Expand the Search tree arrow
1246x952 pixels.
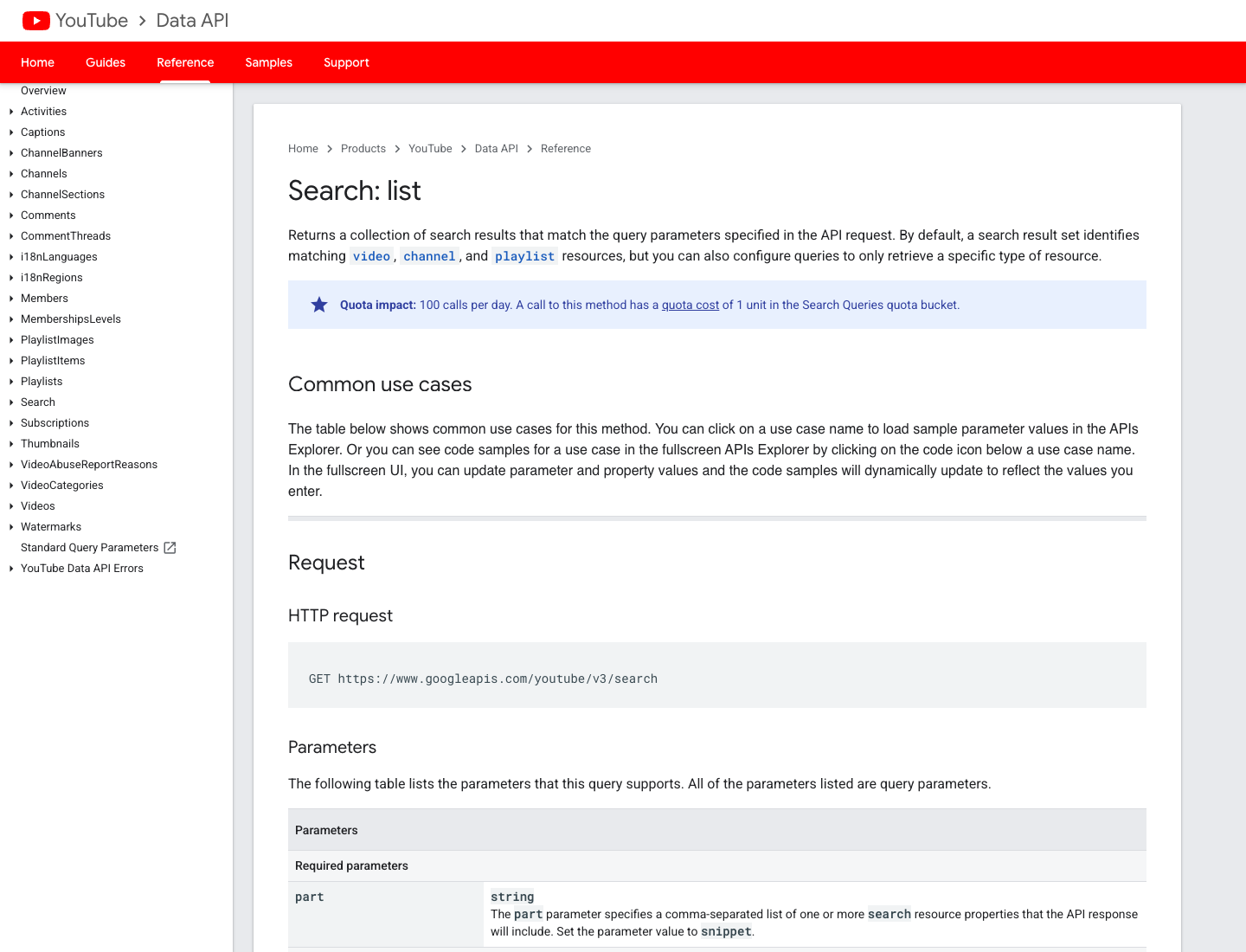click(x=11, y=402)
